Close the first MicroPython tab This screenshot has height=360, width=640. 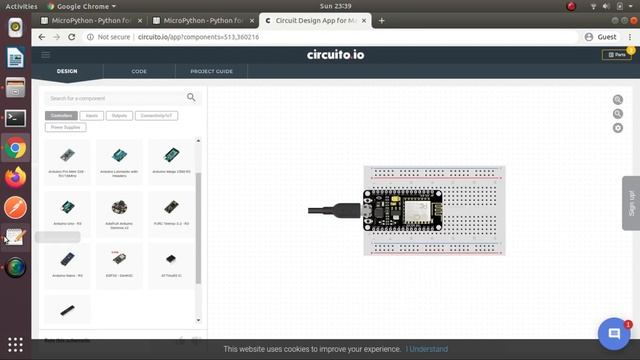pos(140,20)
